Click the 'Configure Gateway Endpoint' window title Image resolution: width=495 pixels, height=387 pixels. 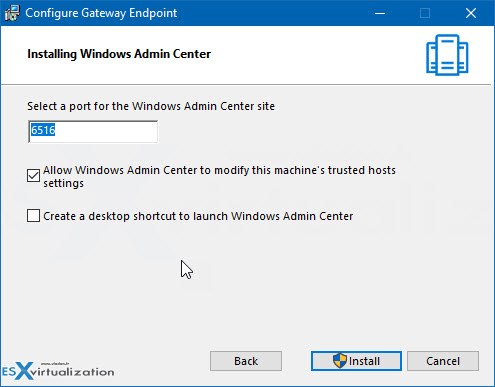point(101,13)
